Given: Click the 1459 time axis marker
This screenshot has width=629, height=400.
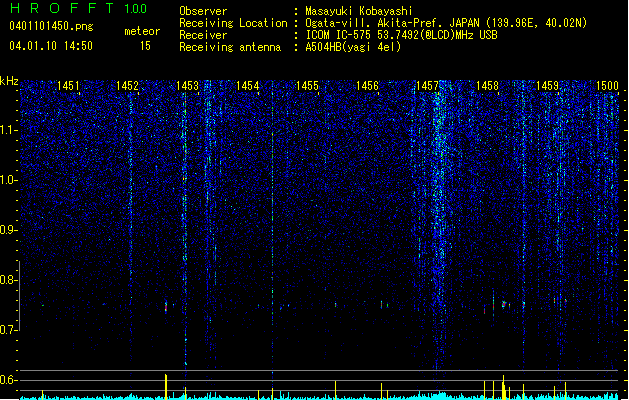Looking at the screenshot, I should pos(548,85).
